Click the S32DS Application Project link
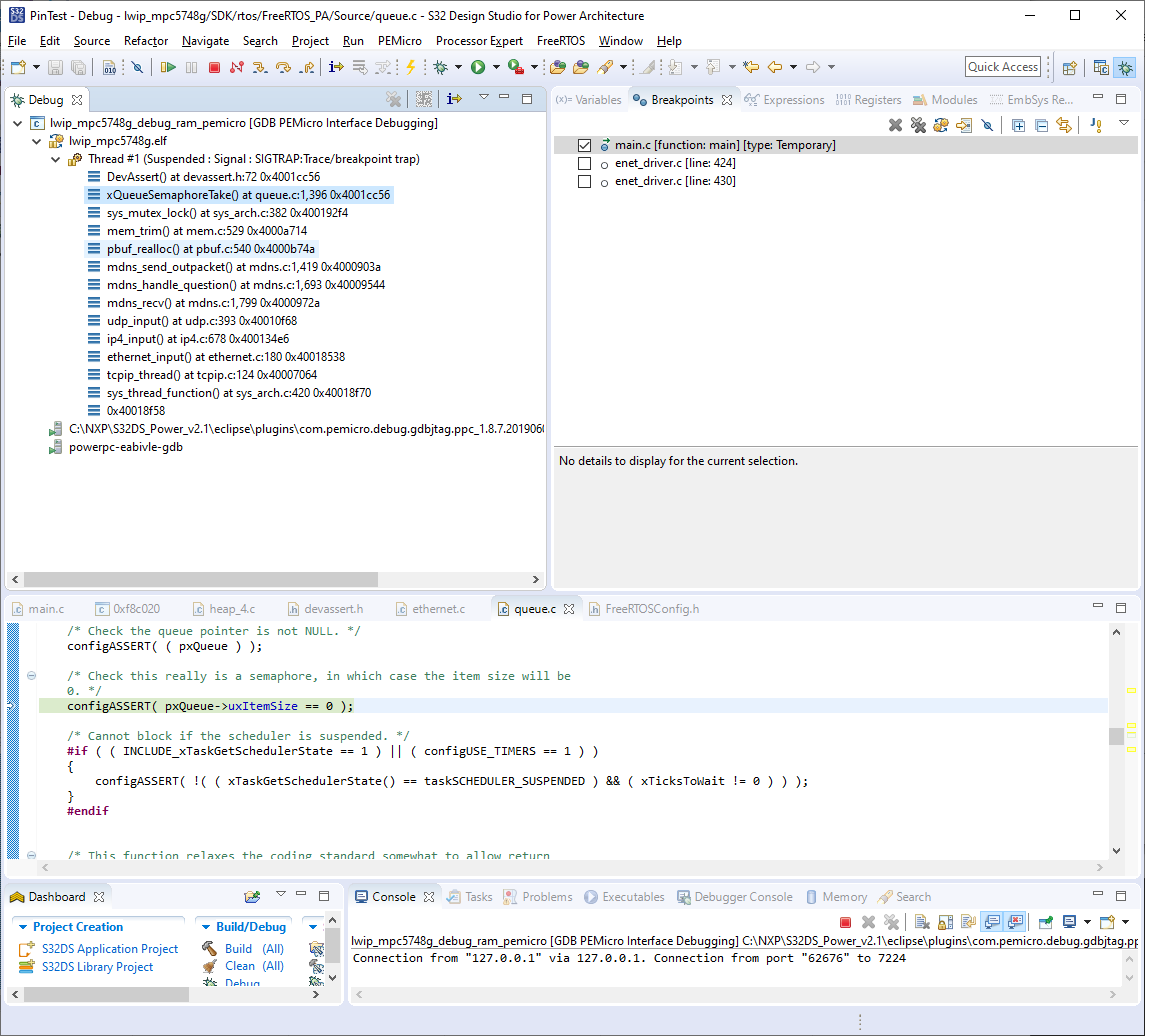Screen dimensions: 1152x1036 (110, 949)
